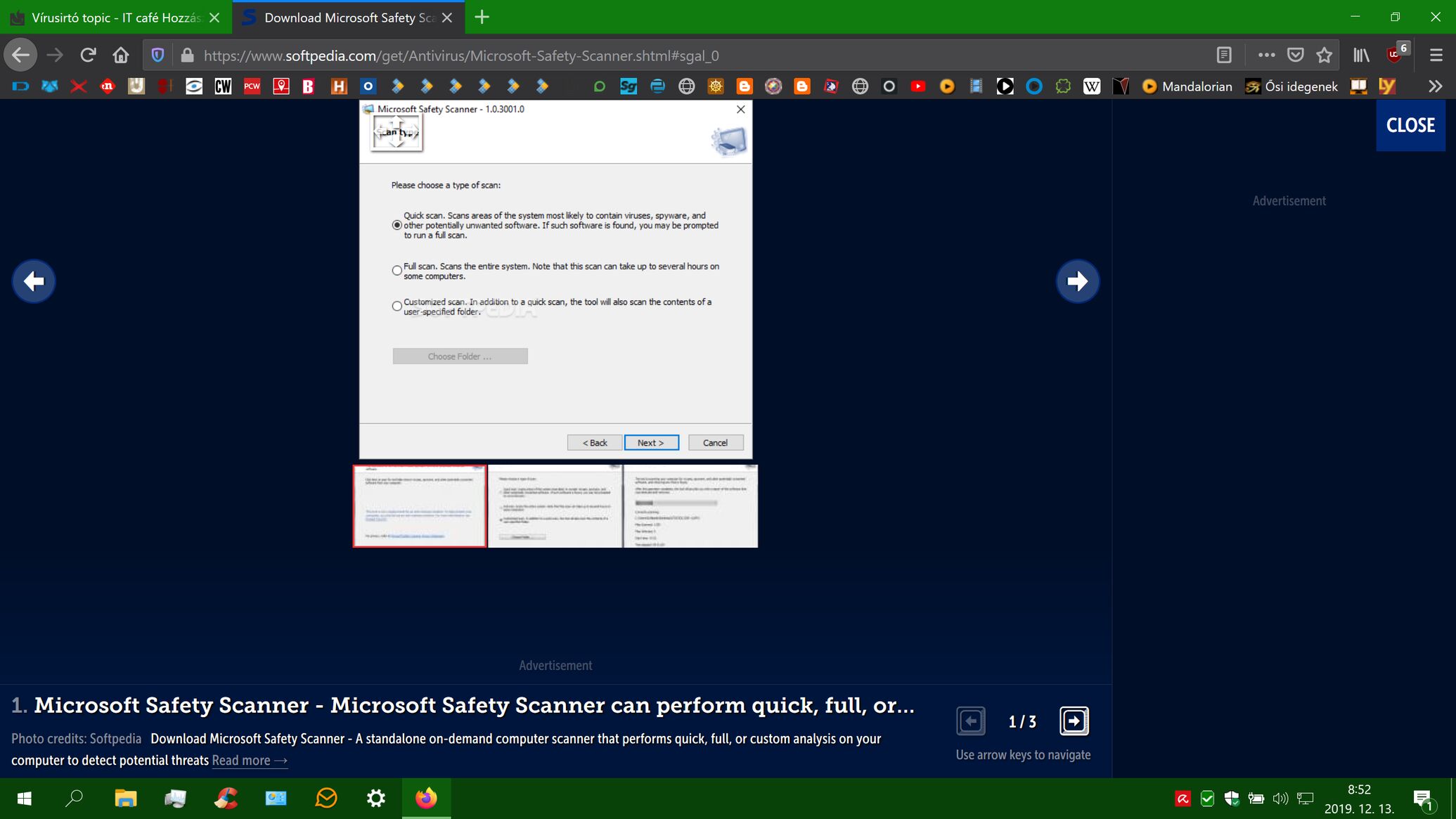The width and height of the screenshot is (1456, 819).
Task: Show next image with the large right arrow
Action: (1077, 281)
